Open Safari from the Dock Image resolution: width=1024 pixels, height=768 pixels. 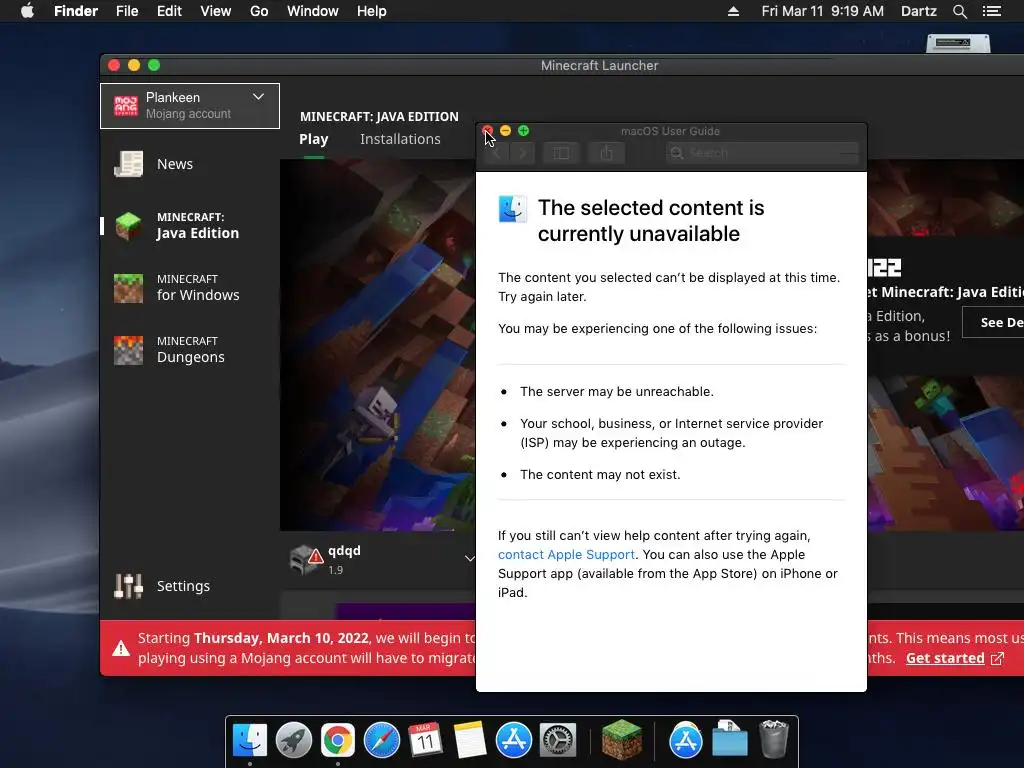tap(381, 741)
